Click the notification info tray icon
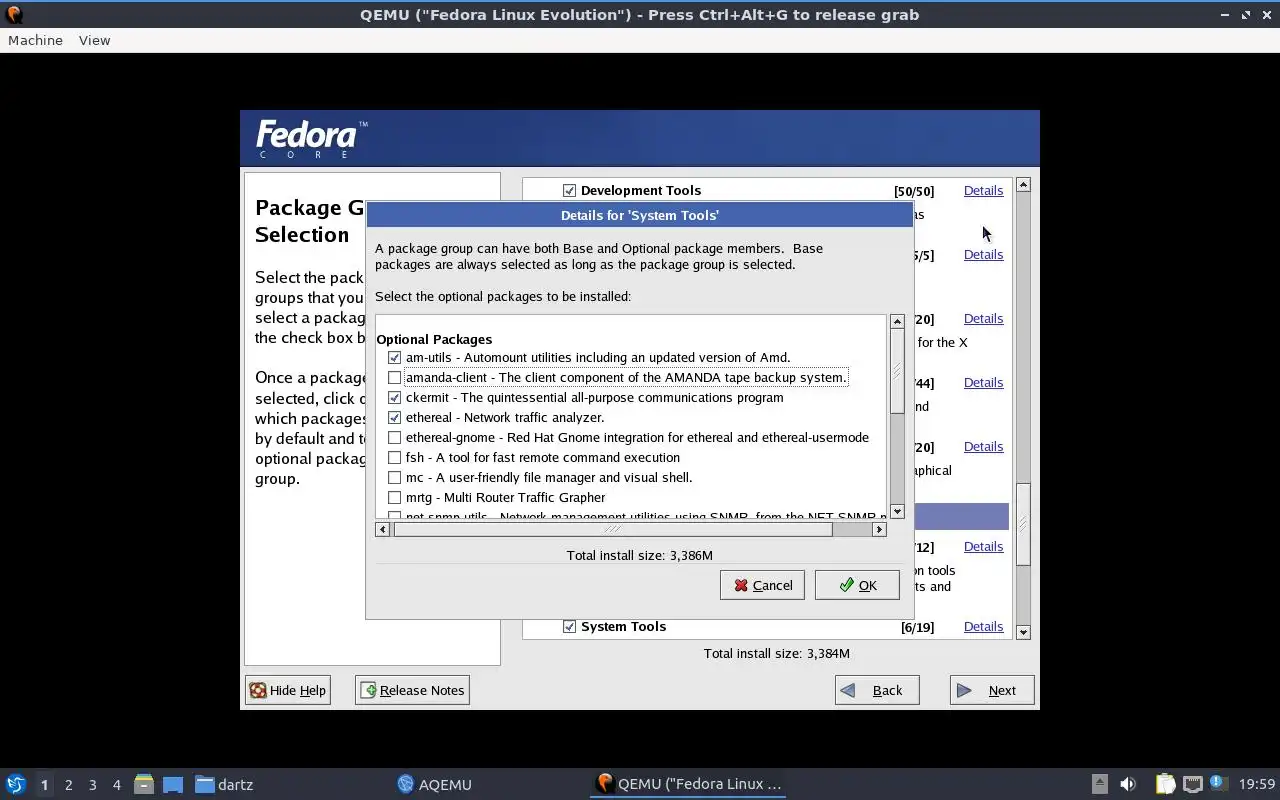 [1217, 783]
